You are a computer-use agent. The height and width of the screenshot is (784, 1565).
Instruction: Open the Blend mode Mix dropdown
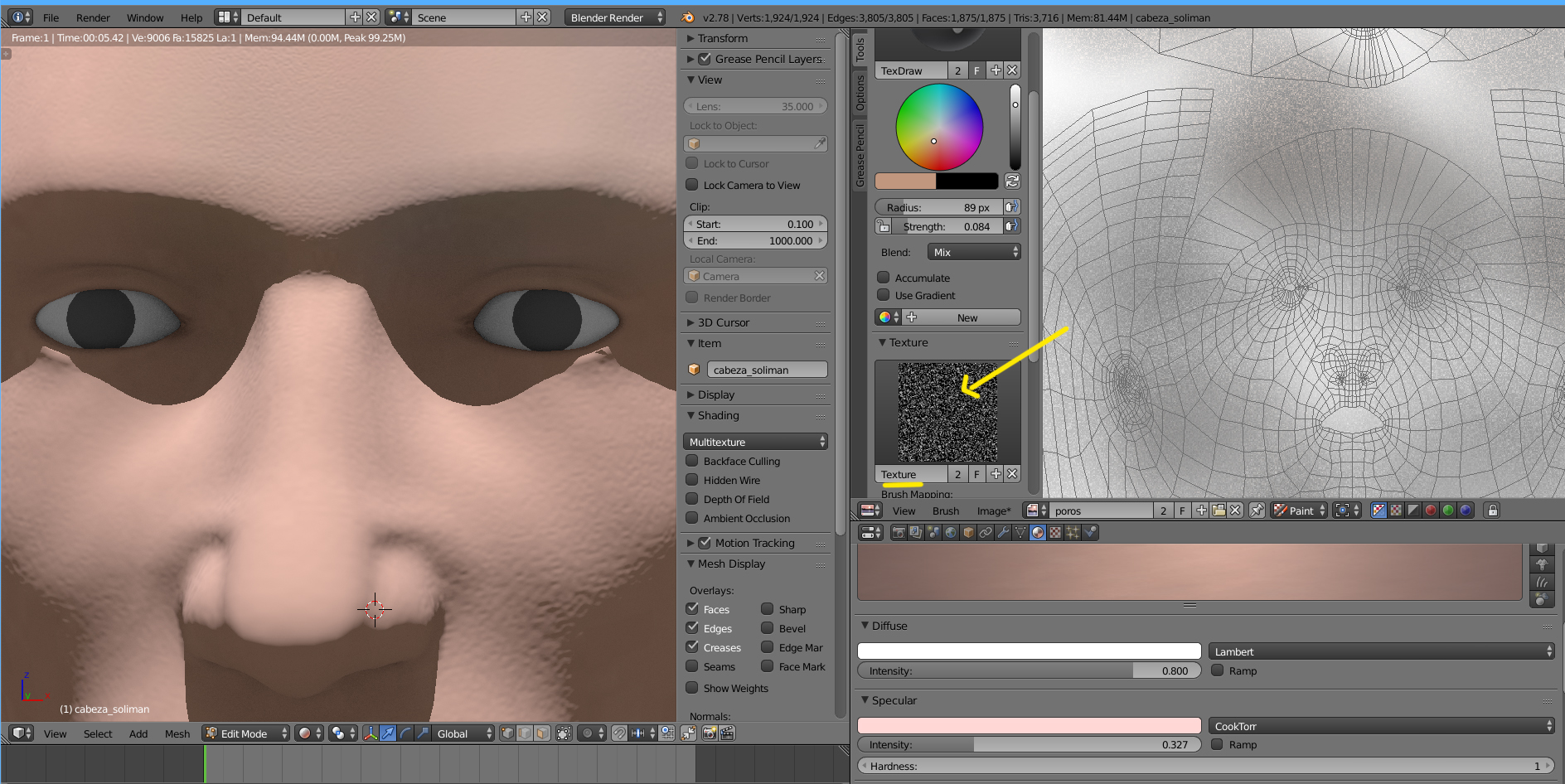point(974,252)
